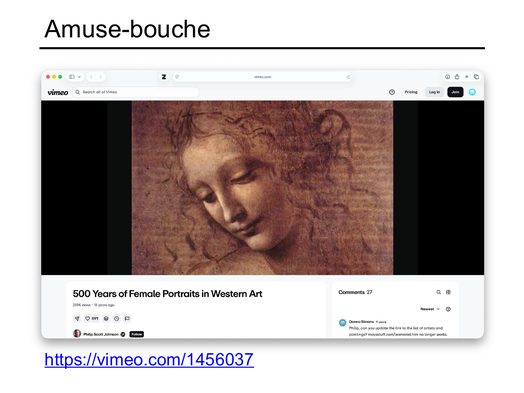Open the Newest sort dropdown
The image size is (524, 393).
[x=430, y=309]
